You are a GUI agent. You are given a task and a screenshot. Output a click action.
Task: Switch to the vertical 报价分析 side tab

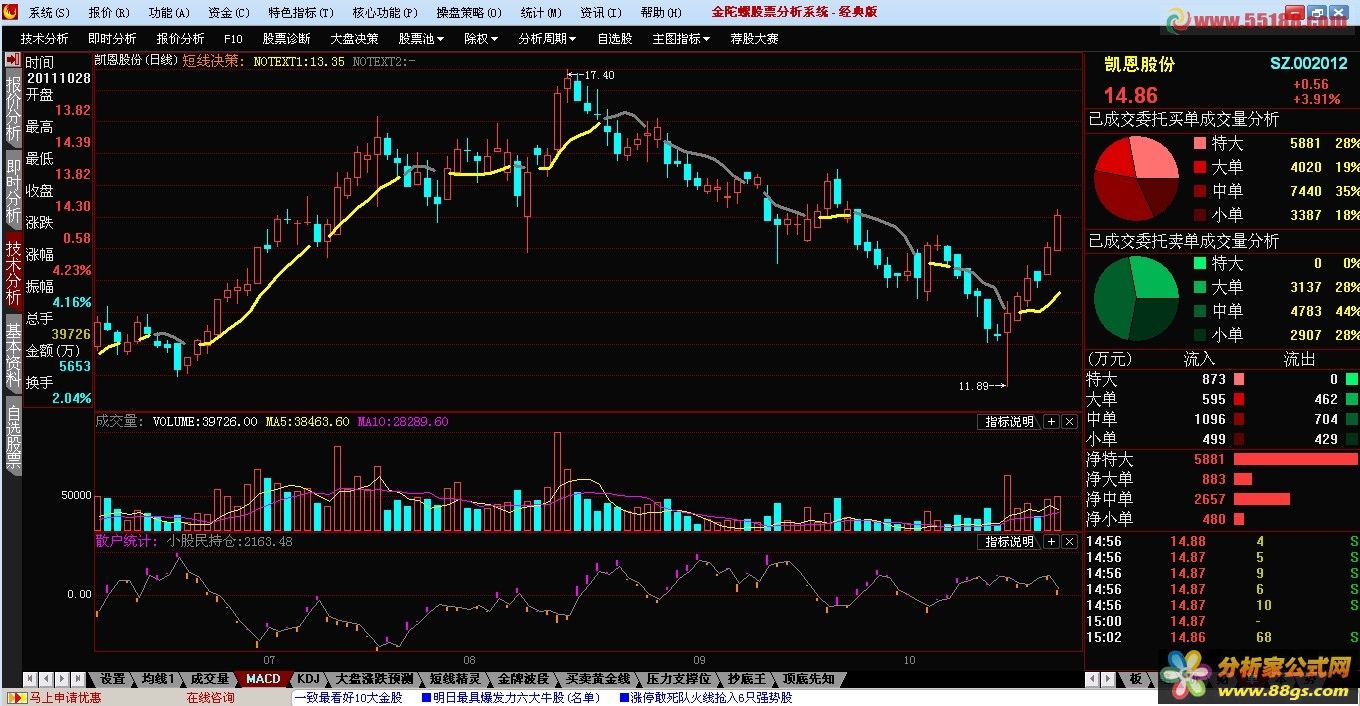click(13, 108)
